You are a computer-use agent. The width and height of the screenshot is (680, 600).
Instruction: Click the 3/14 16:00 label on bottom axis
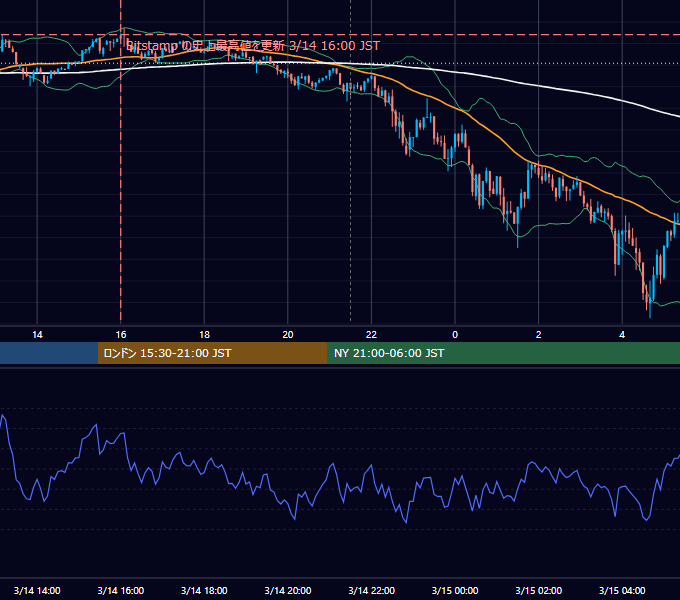(121, 590)
